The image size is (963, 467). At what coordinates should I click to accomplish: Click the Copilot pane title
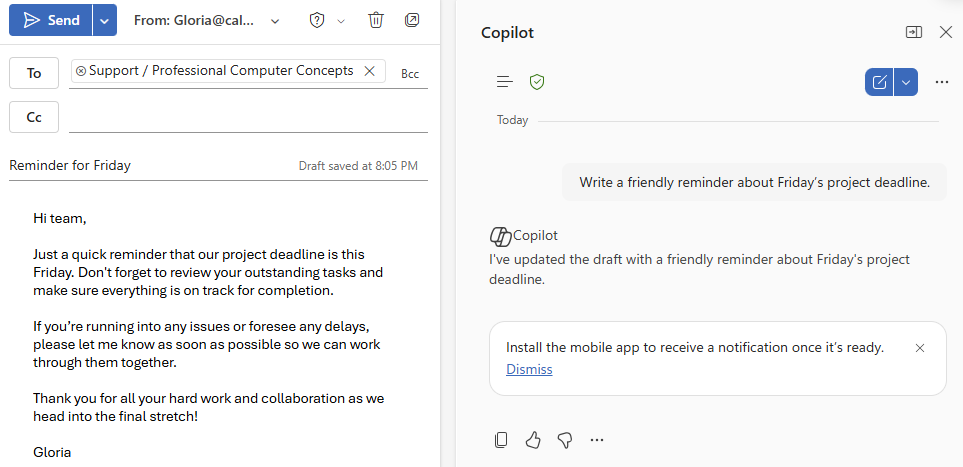[507, 33]
